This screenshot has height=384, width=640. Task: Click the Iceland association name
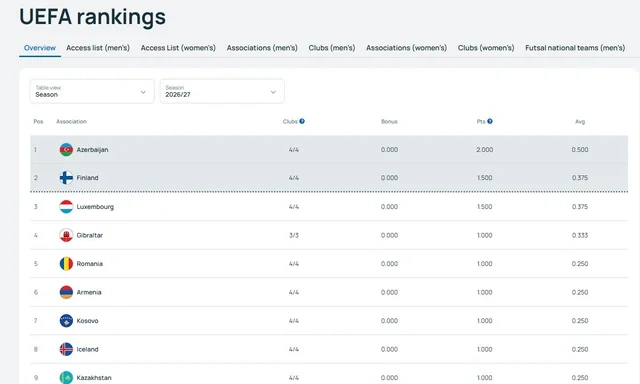(87, 349)
